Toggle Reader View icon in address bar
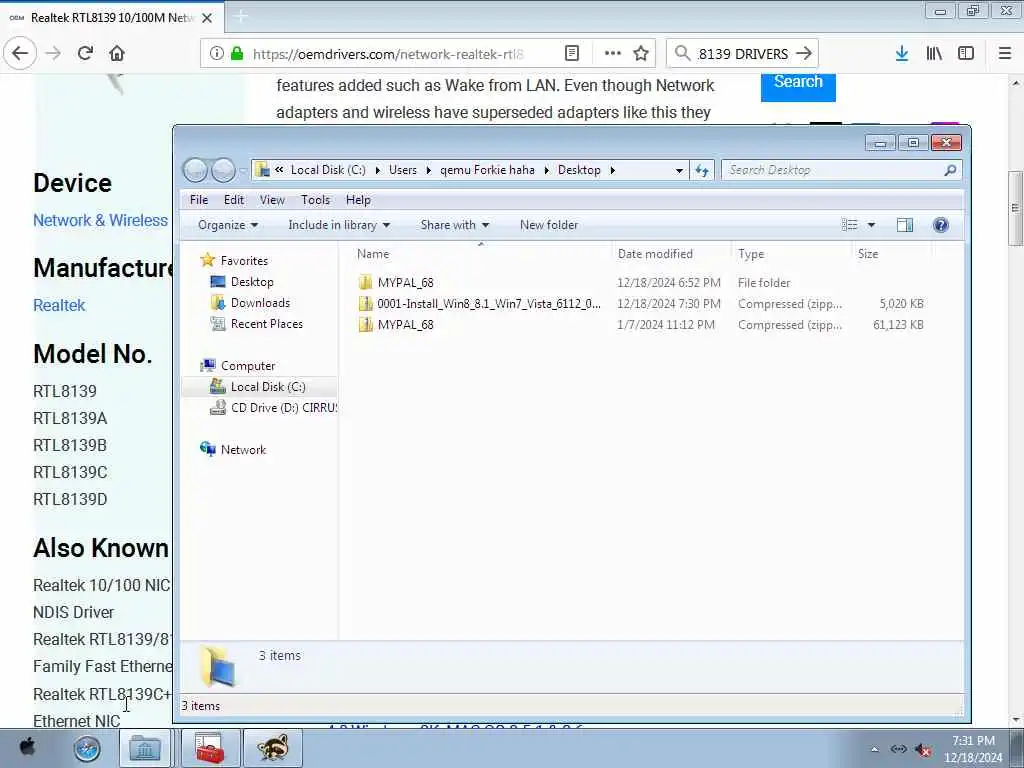Image resolution: width=1024 pixels, height=768 pixels. tap(571, 54)
